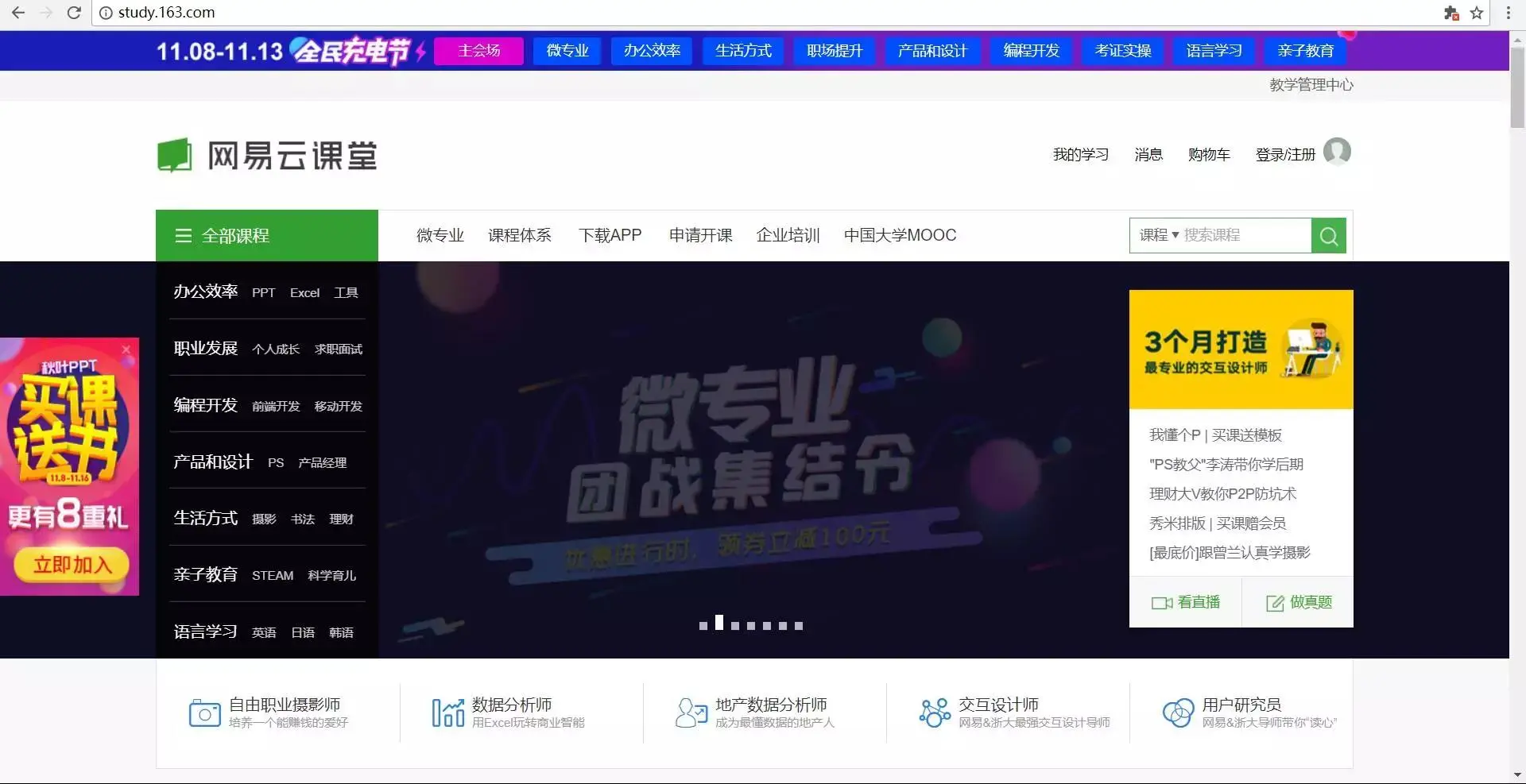This screenshot has height=784, width=1526.
Task: Open the 地产数据分析师 people icon
Action: click(691, 713)
